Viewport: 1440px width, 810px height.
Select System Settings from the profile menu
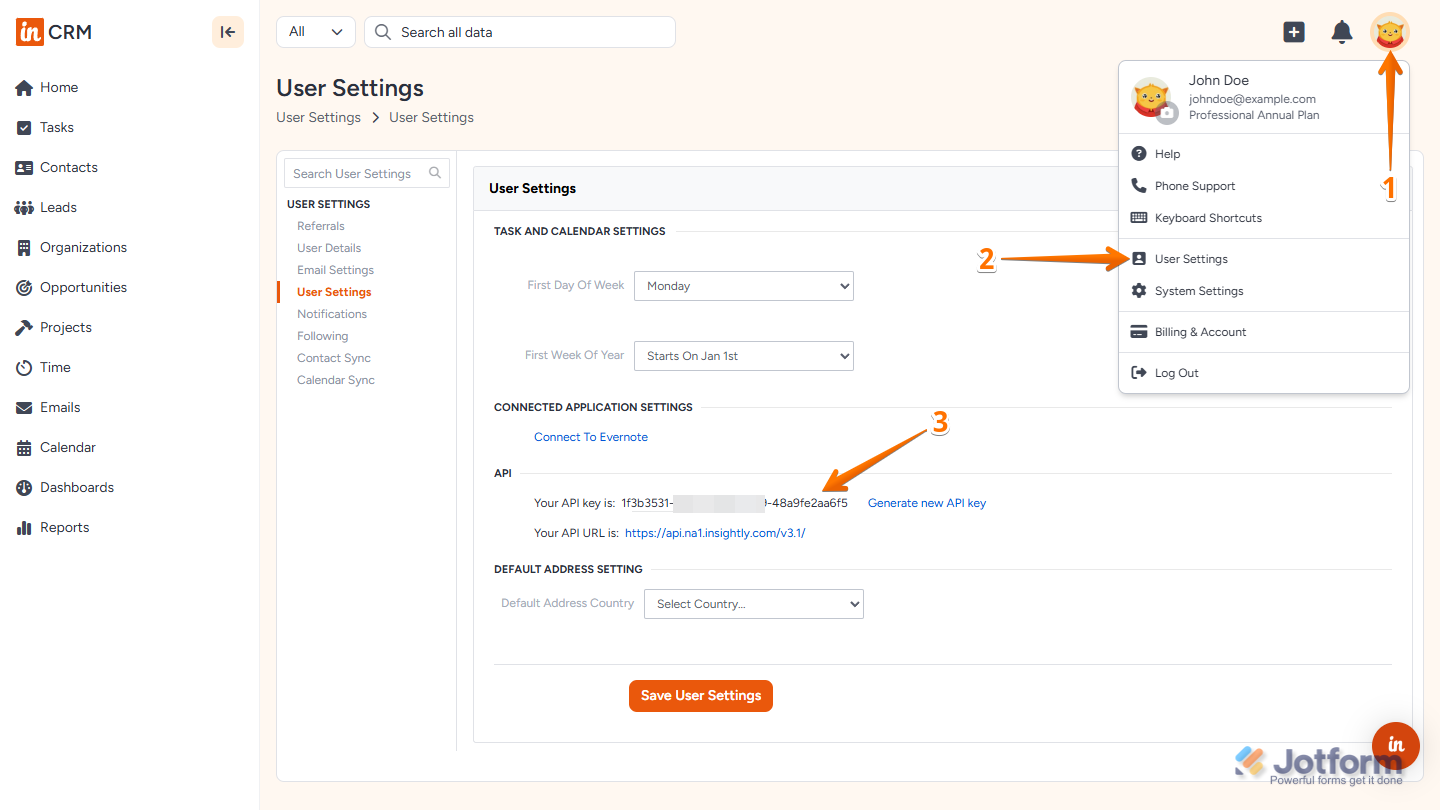(1197, 291)
